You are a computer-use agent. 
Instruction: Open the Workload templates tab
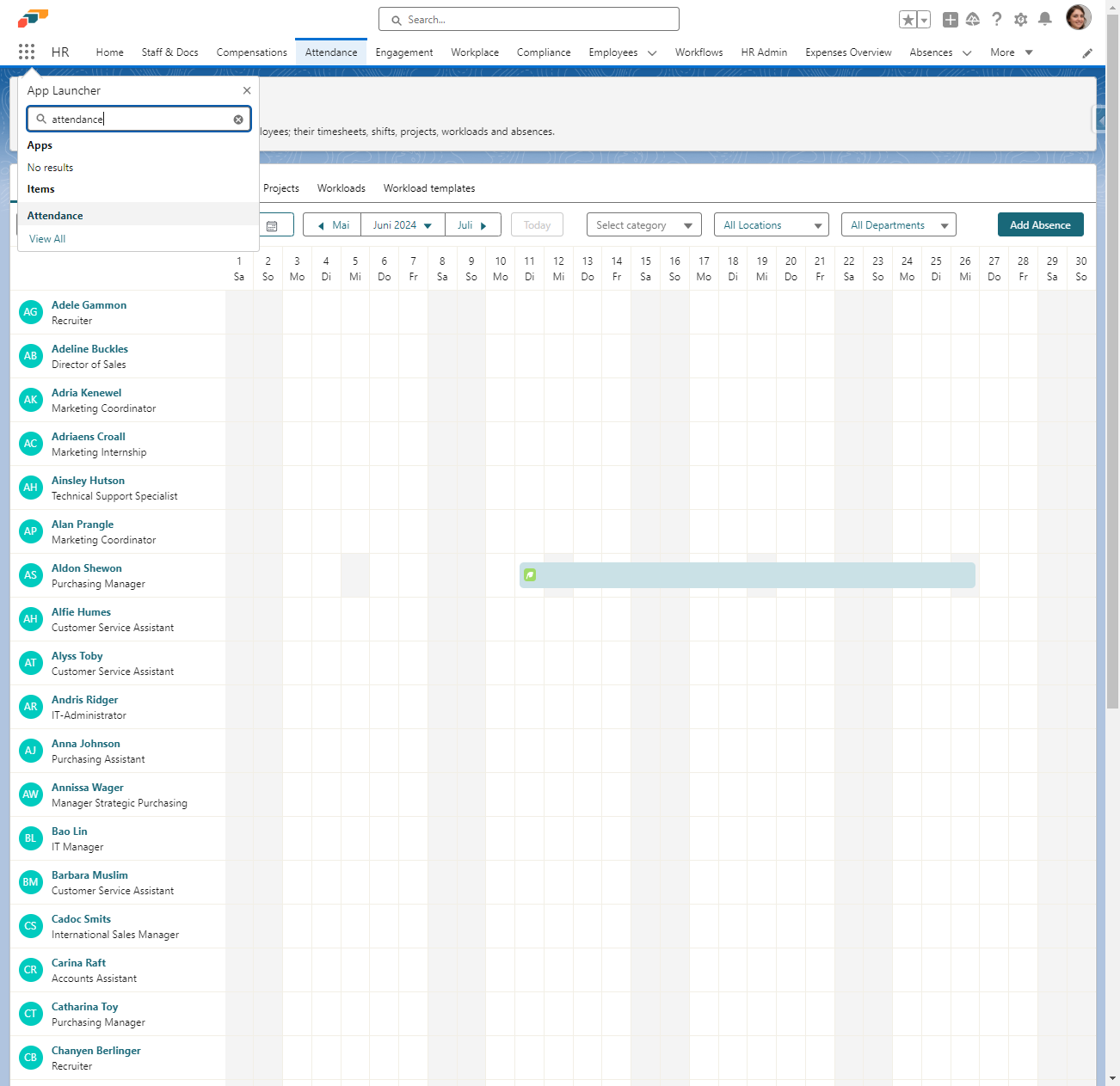pos(428,188)
